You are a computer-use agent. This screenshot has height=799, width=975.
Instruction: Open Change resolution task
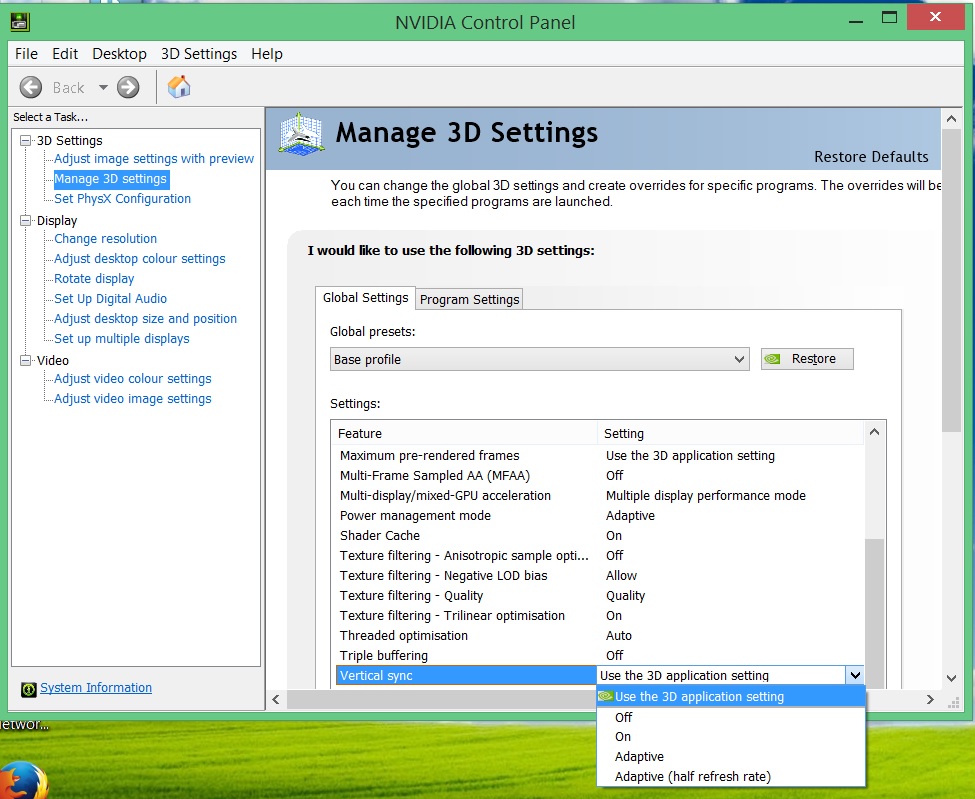105,239
